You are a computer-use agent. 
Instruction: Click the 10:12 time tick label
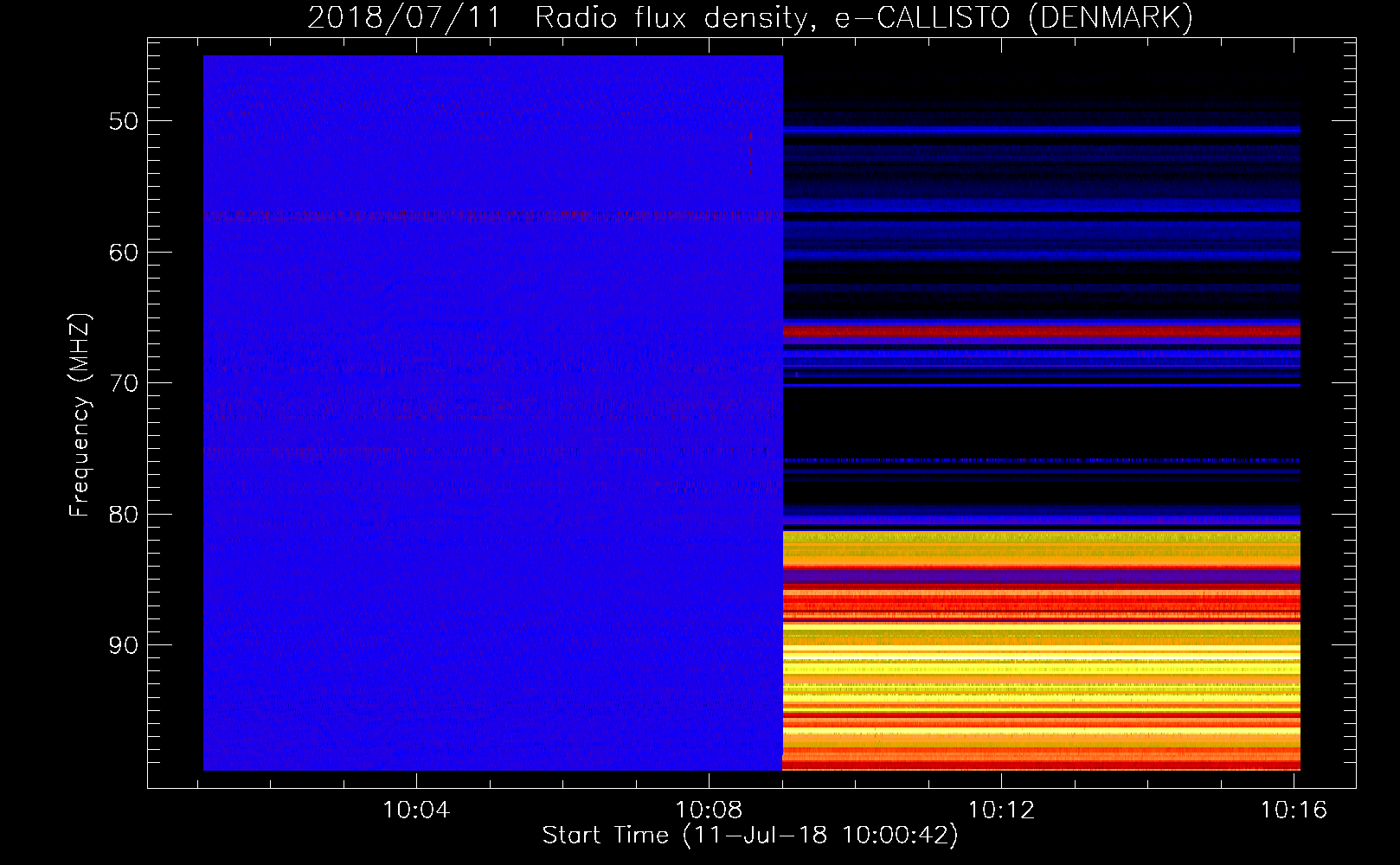1001,811
